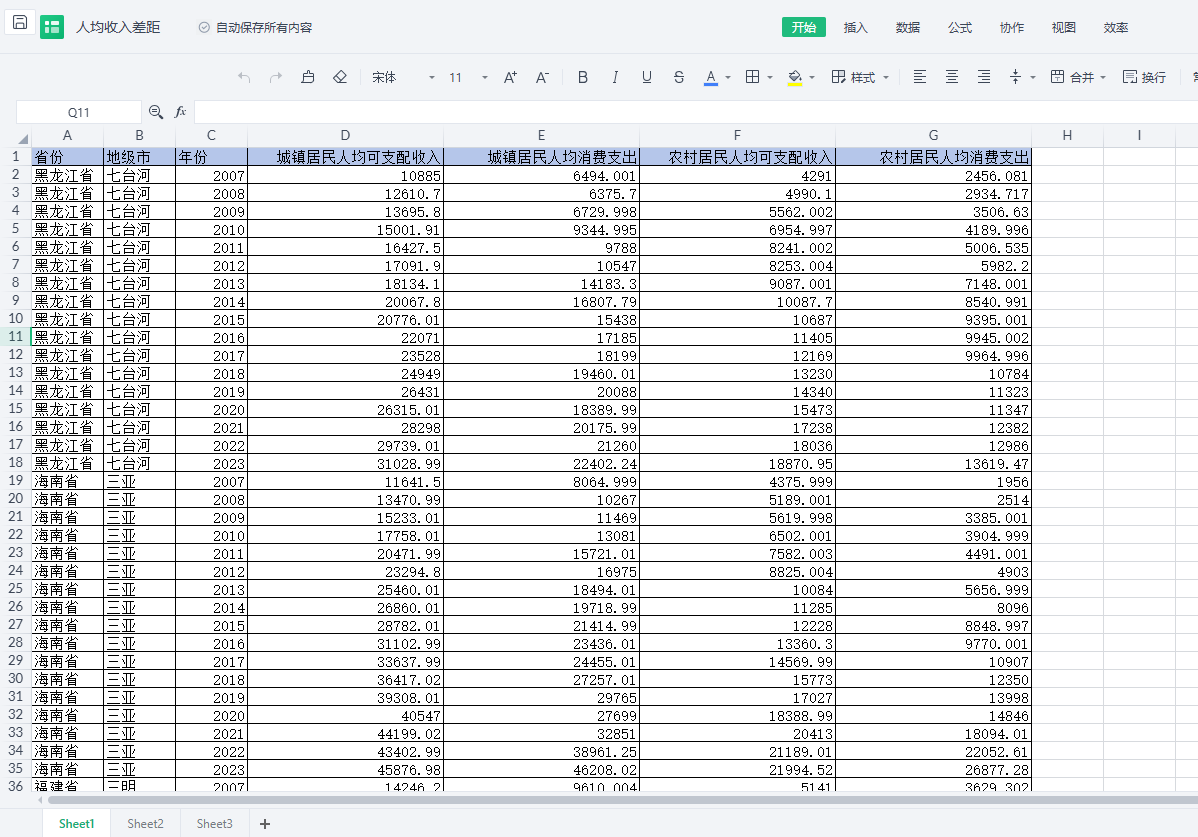Viewport: 1198px width, 837px height.
Task: Add a new sheet with plus icon
Action: (x=265, y=823)
